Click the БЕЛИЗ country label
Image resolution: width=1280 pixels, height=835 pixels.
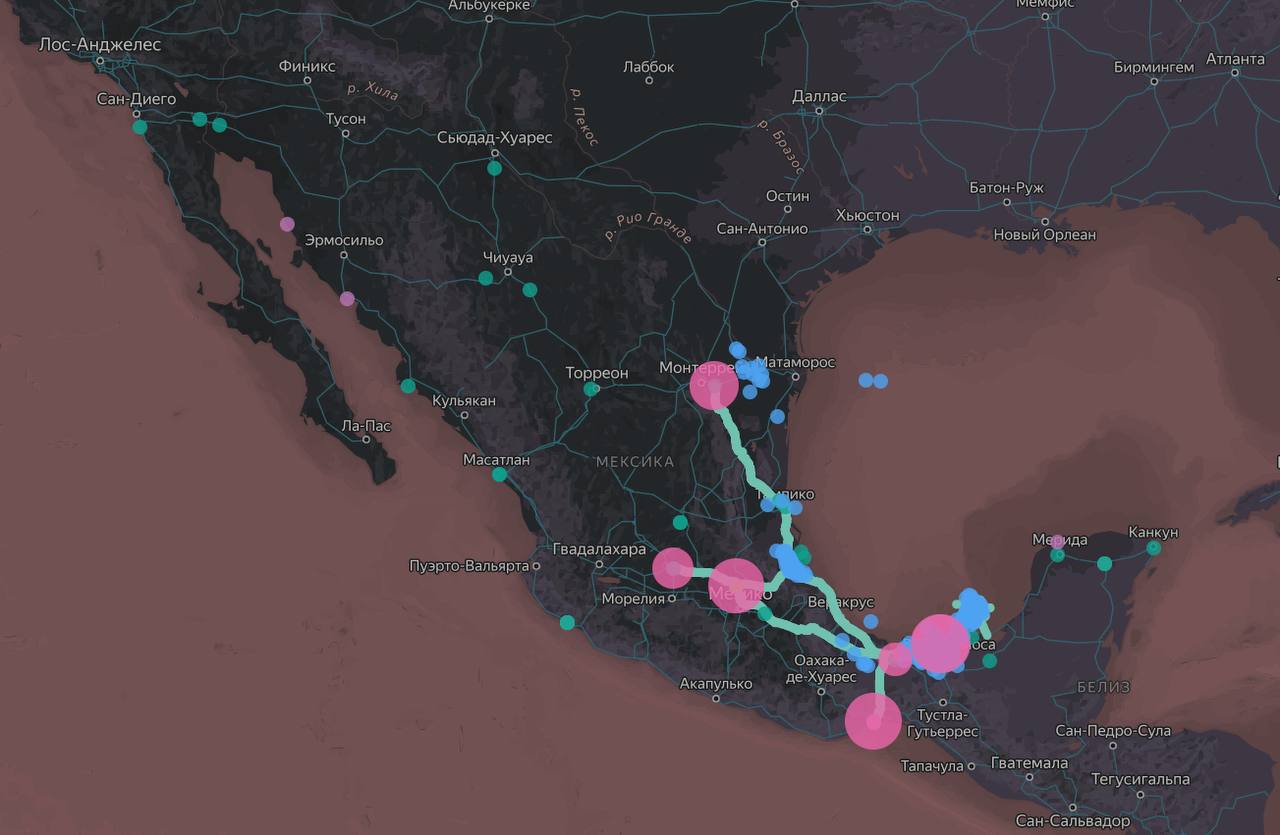tap(1104, 687)
